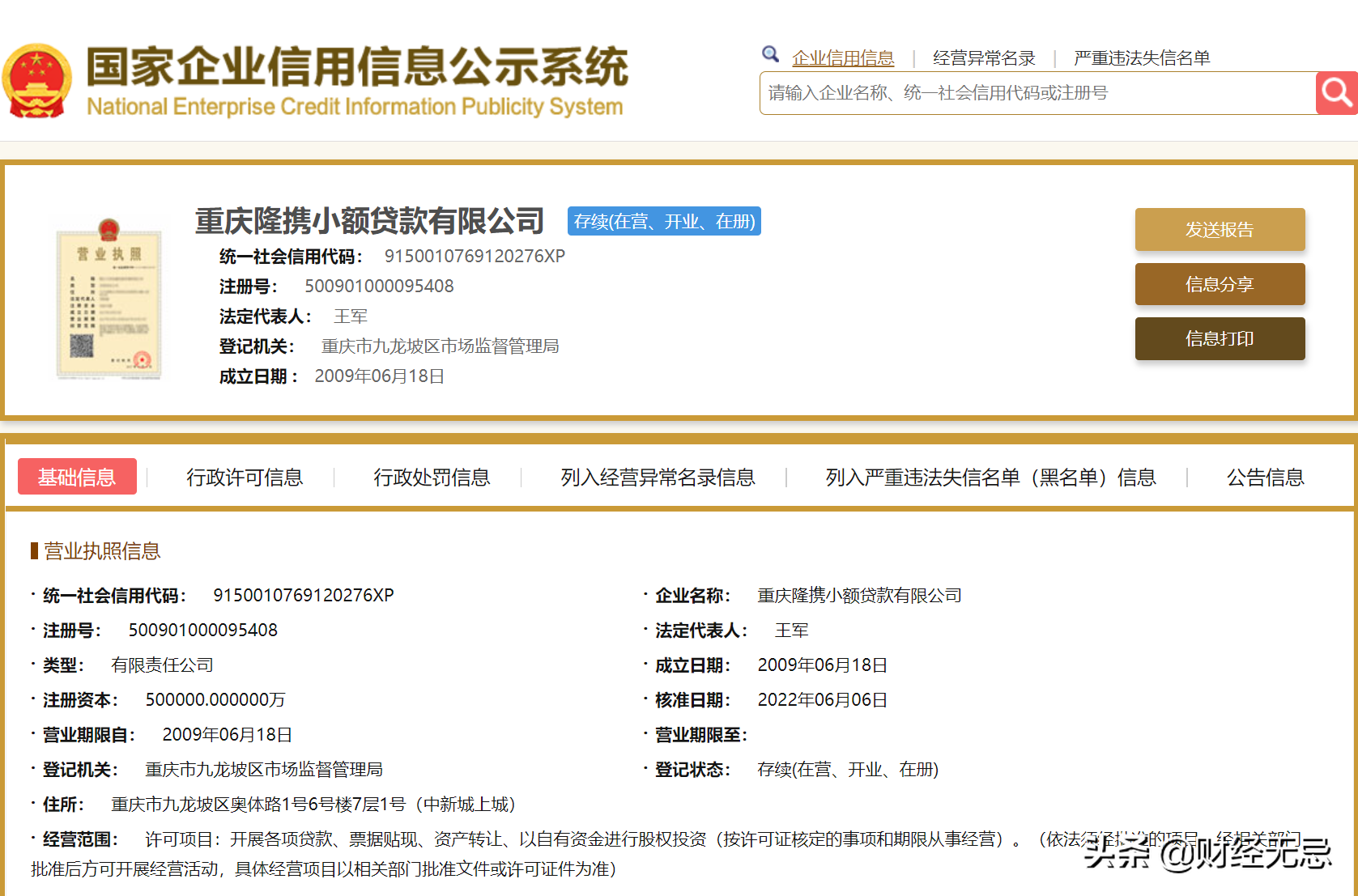Image resolution: width=1358 pixels, height=896 pixels.
Task: Click the national emblem logo
Action: [x=36, y=81]
